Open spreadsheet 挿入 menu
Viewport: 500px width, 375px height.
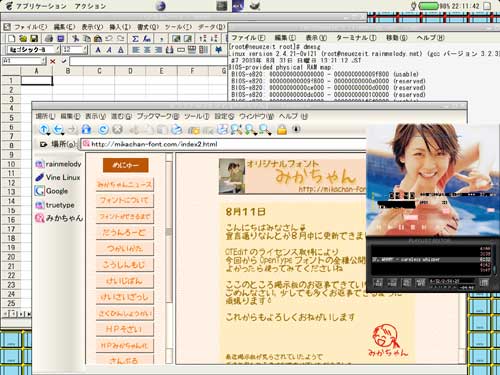(x=120, y=27)
